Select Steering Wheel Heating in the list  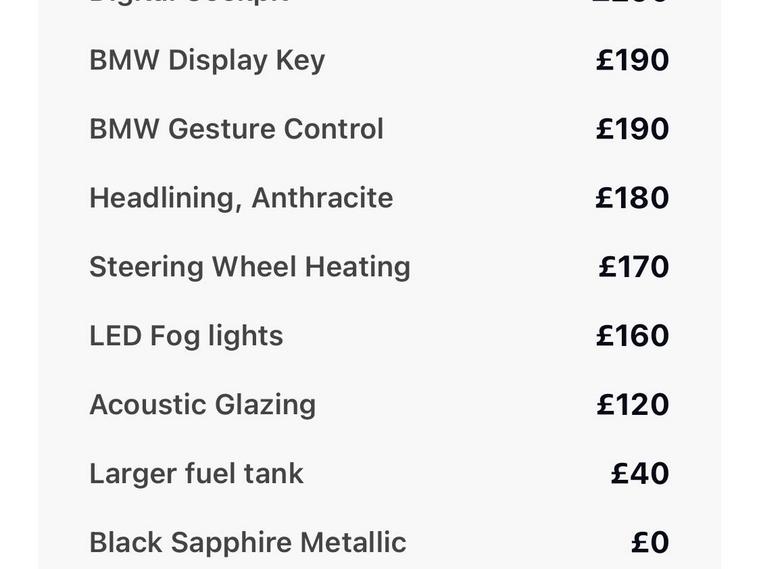[x=250, y=267]
